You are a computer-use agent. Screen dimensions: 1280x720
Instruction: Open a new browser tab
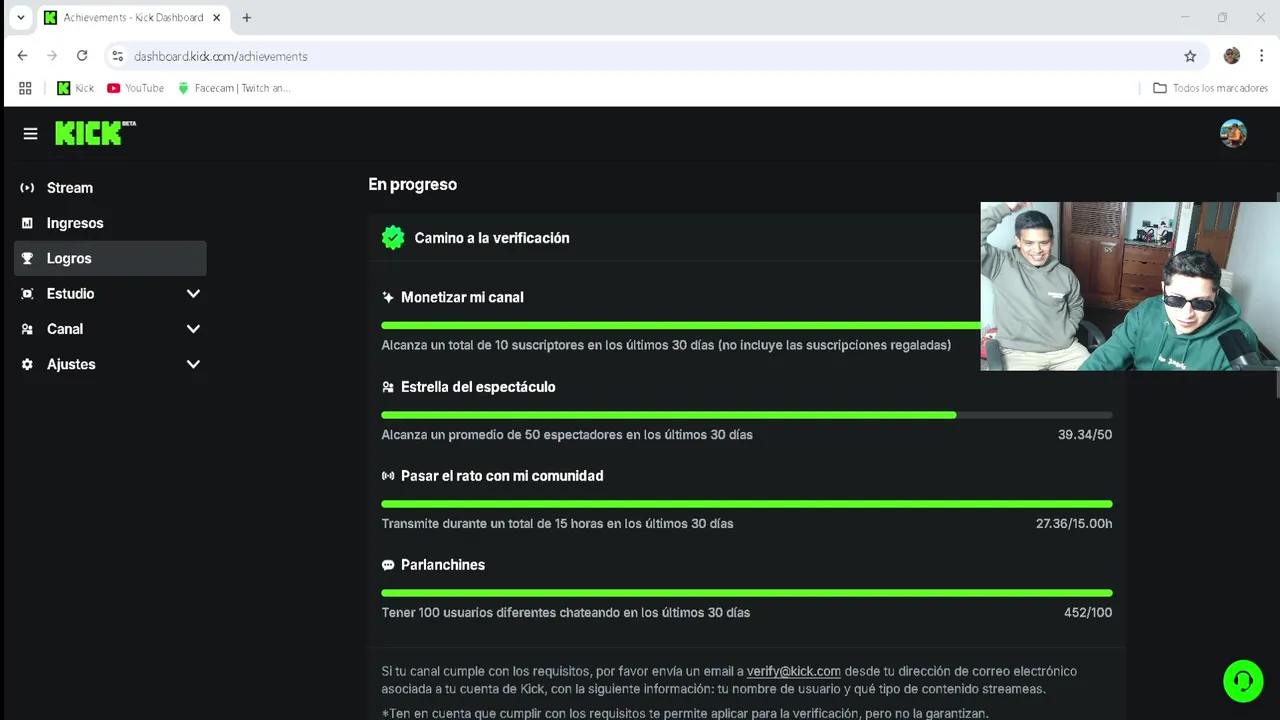(246, 17)
